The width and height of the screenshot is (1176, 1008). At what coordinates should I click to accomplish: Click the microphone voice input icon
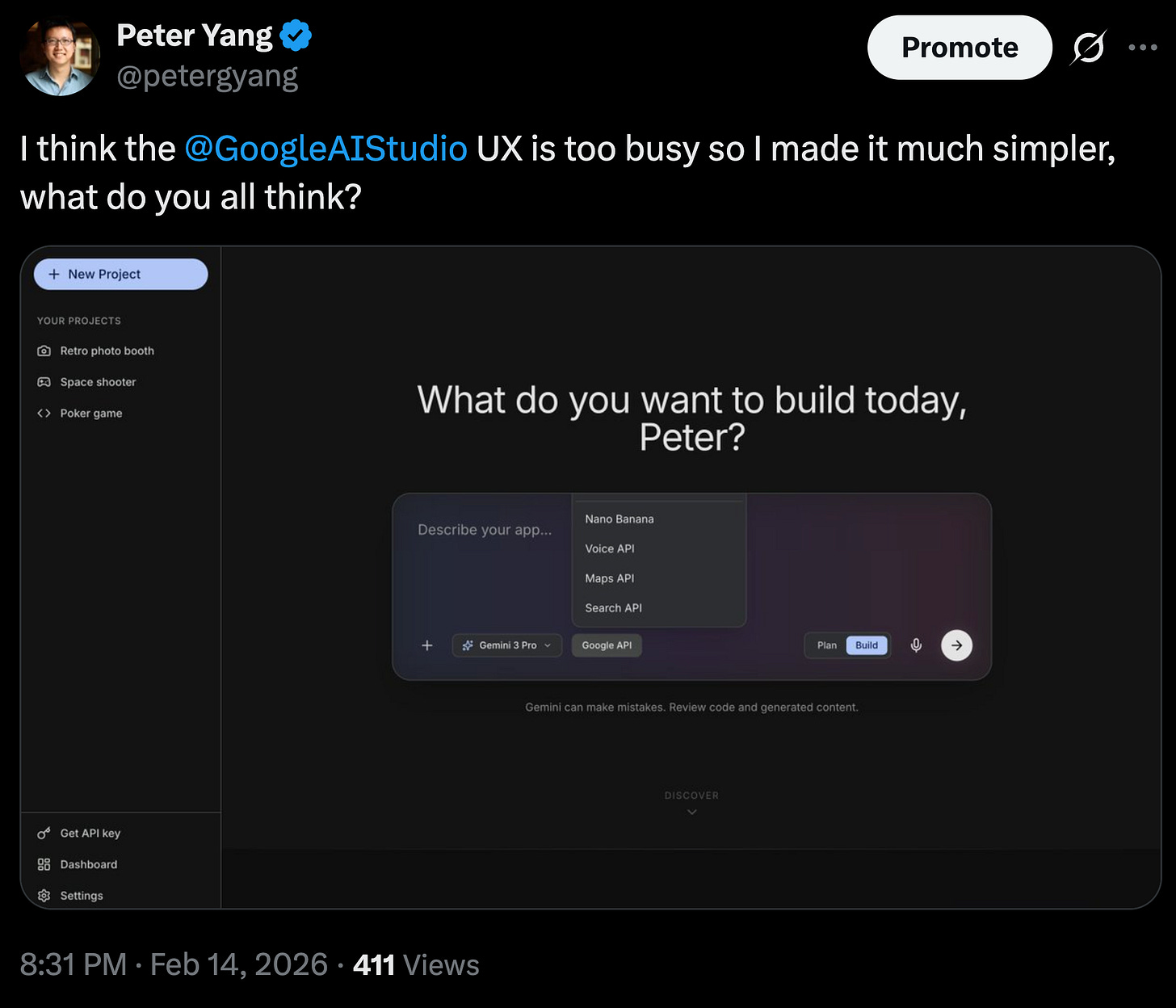(916, 645)
